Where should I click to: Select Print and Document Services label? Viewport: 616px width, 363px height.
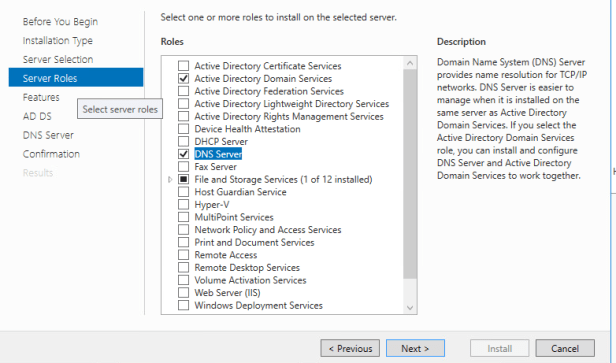point(255,242)
